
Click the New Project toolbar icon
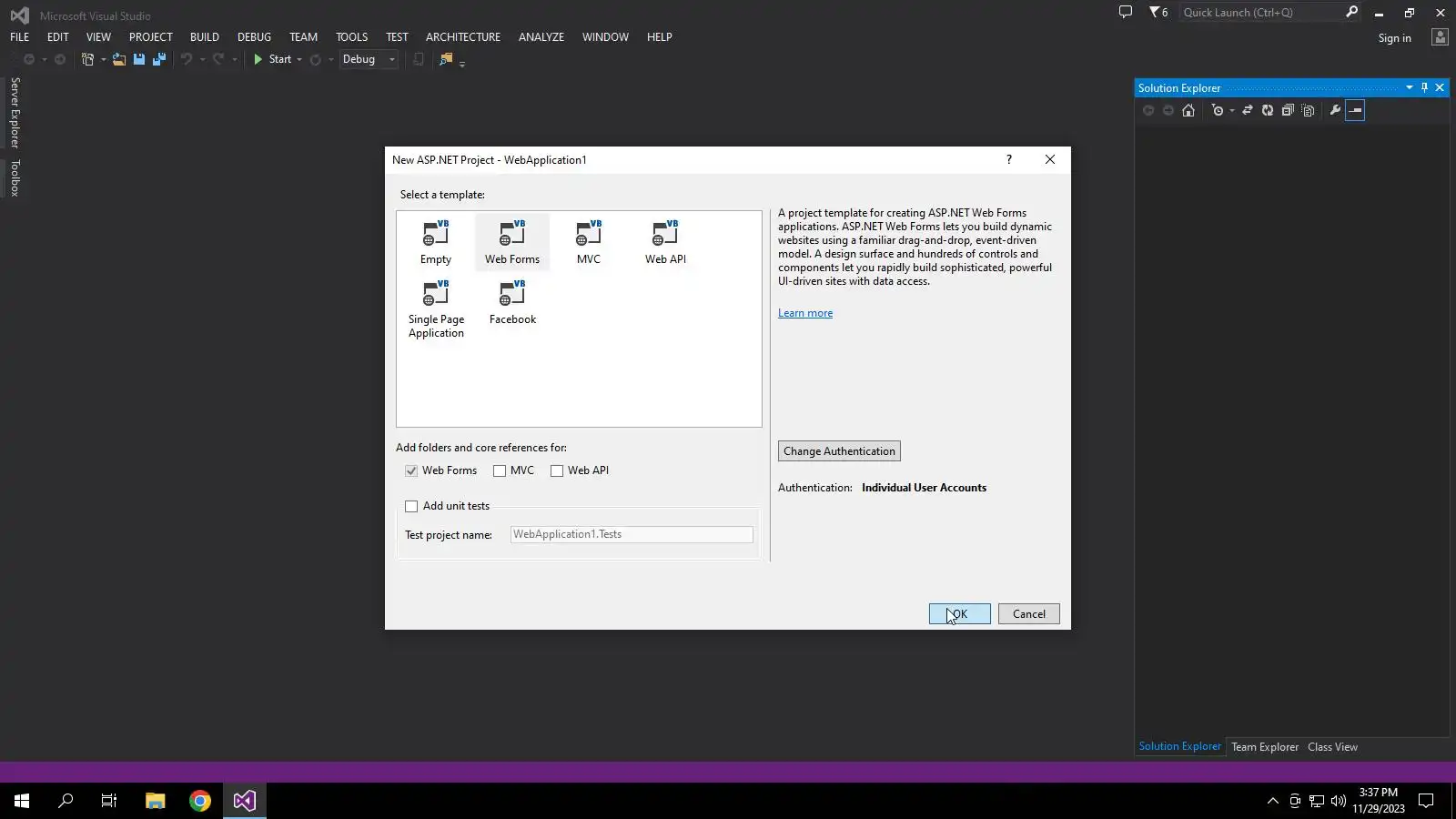point(87,59)
